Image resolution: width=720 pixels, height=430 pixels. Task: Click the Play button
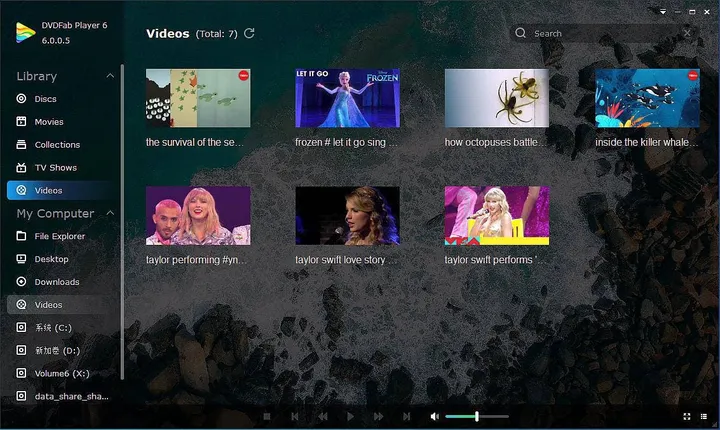pos(350,416)
